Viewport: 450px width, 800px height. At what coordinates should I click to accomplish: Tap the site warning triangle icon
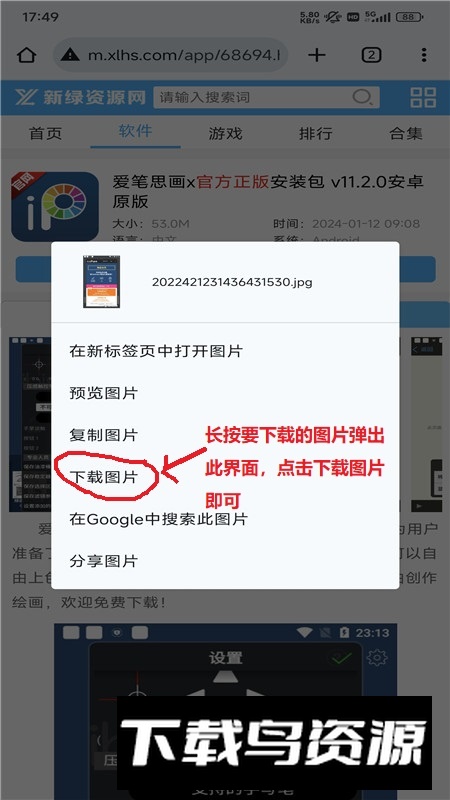pos(70,55)
